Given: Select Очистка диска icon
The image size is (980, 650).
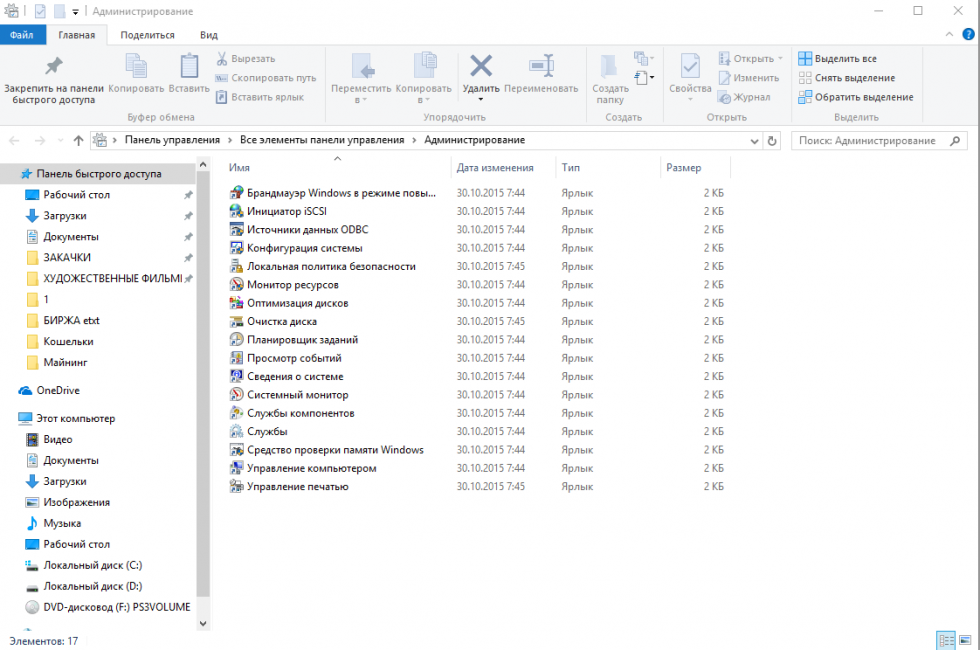Looking at the screenshot, I should click(x=236, y=321).
